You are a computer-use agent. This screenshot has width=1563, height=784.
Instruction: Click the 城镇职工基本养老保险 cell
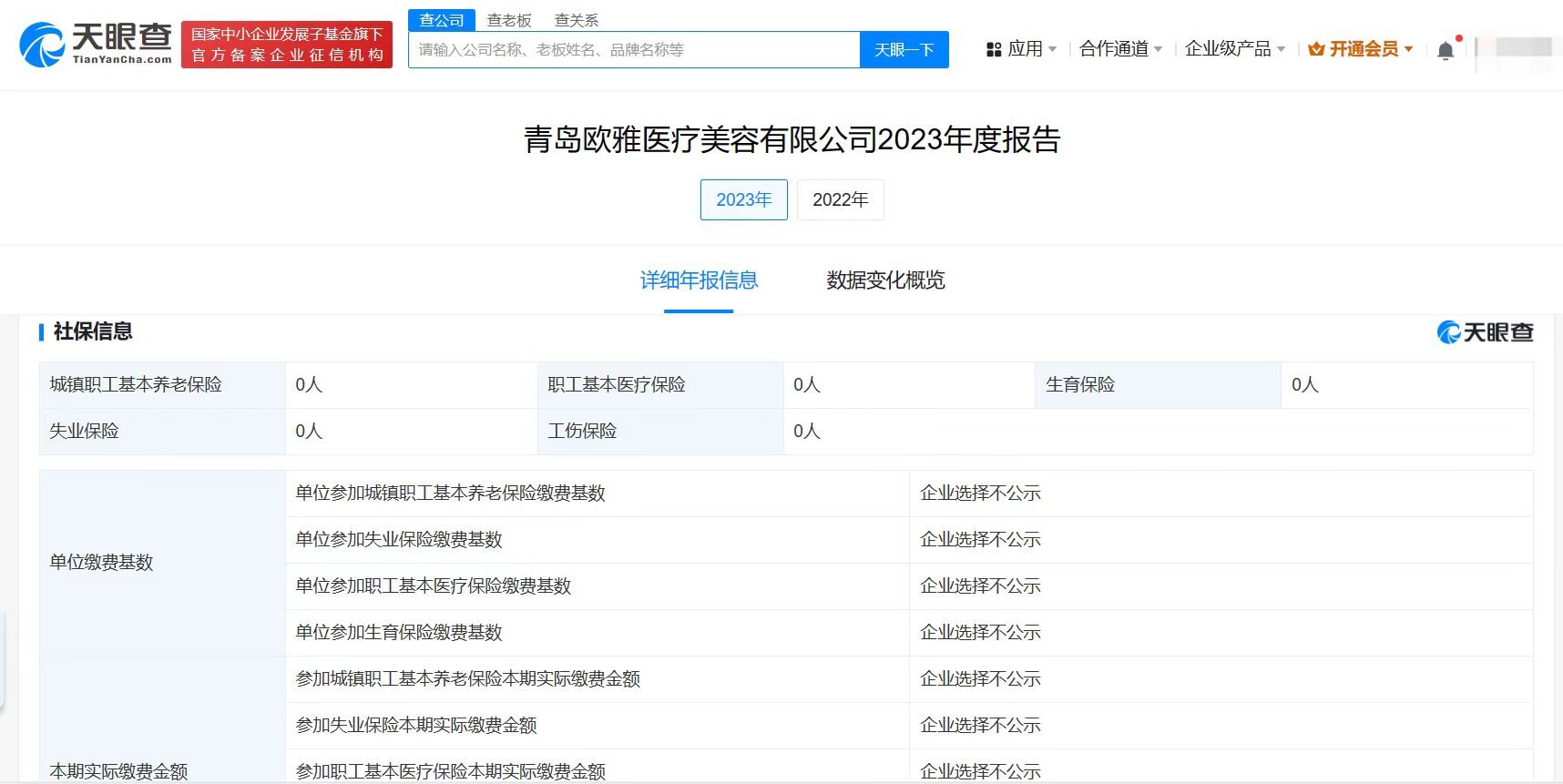pyautogui.click(x=162, y=384)
